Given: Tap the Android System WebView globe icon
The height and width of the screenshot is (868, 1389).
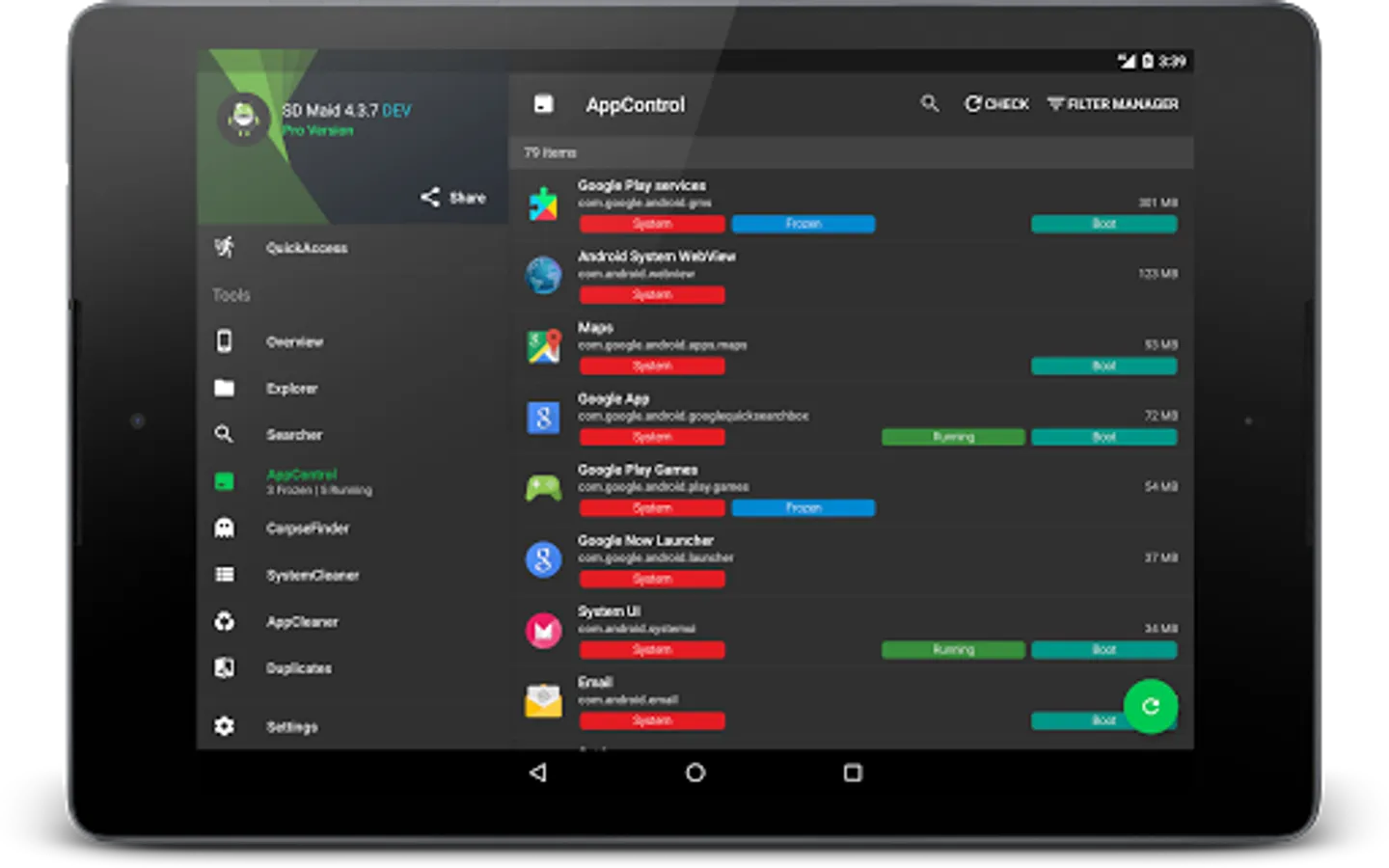Looking at the screenshot, I should coord(543,275).
